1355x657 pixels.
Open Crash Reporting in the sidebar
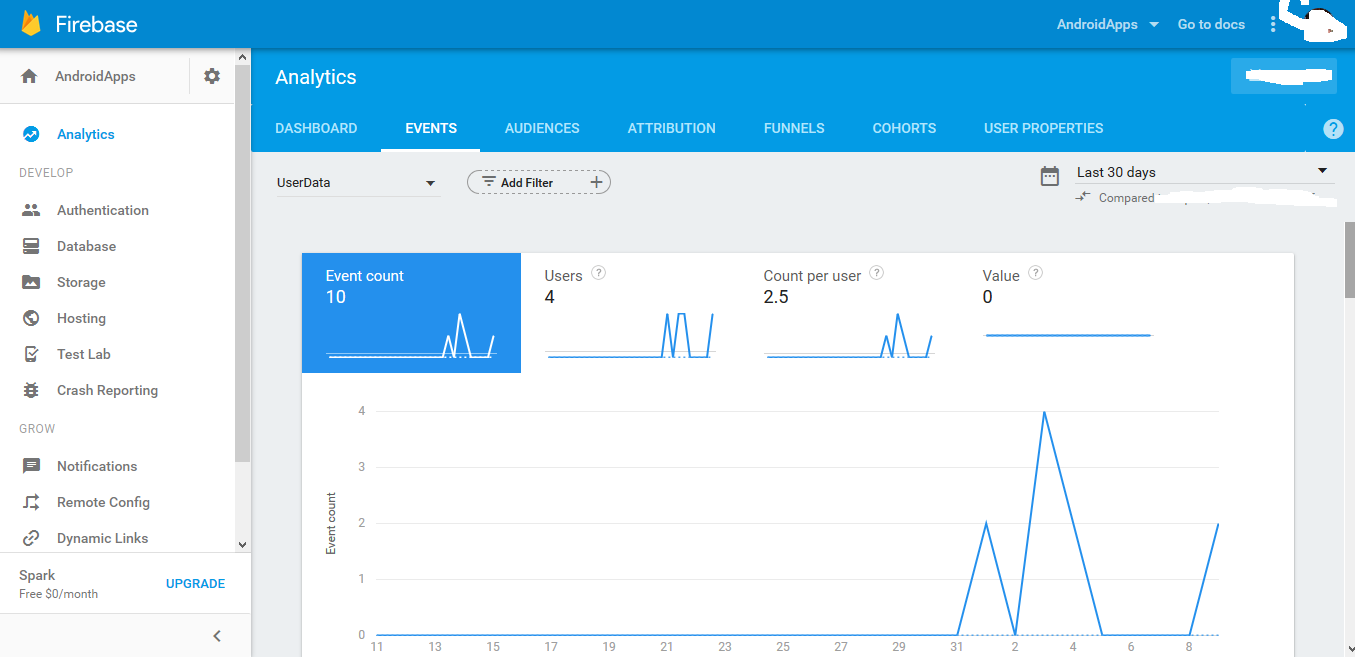tap(107, 390)
